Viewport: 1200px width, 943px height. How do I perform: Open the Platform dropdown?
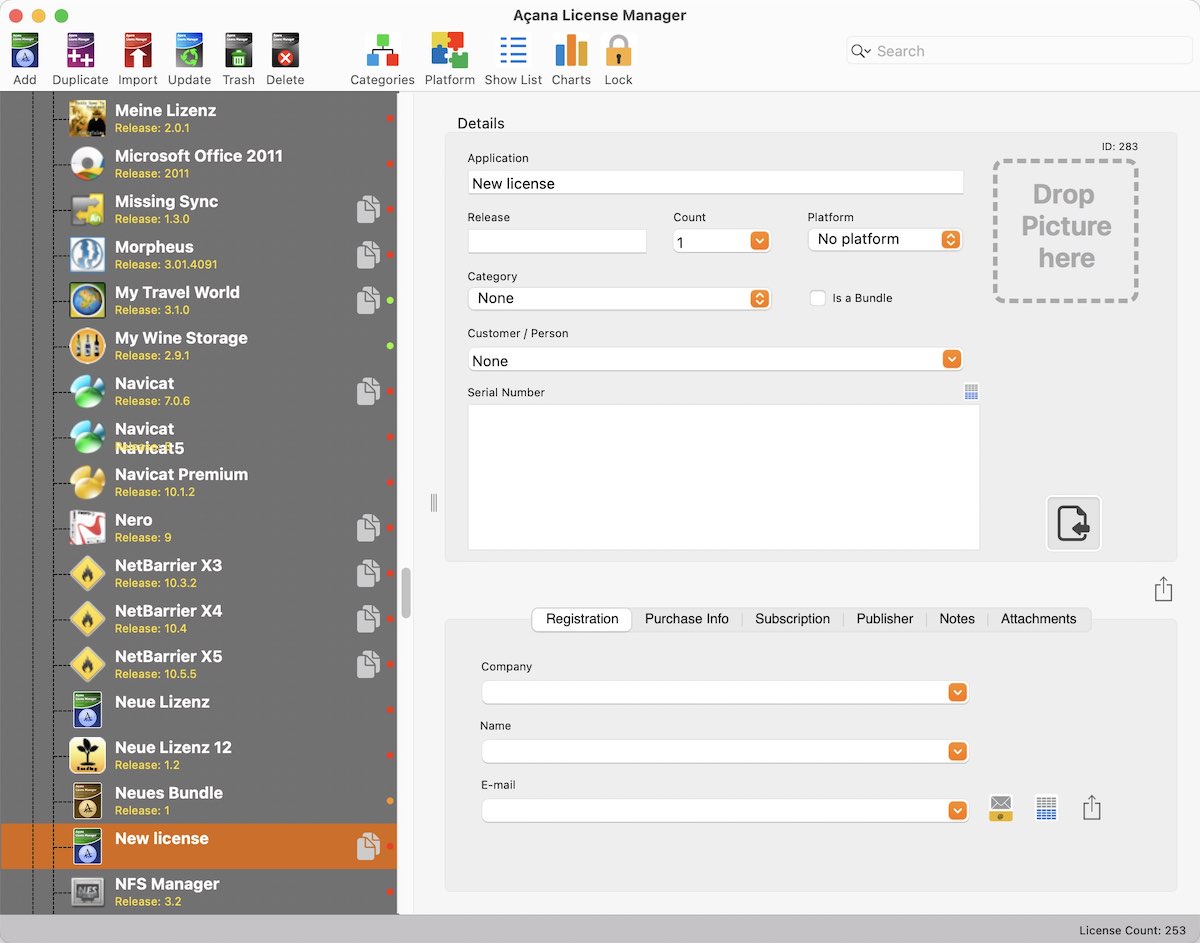pos(885,239)
